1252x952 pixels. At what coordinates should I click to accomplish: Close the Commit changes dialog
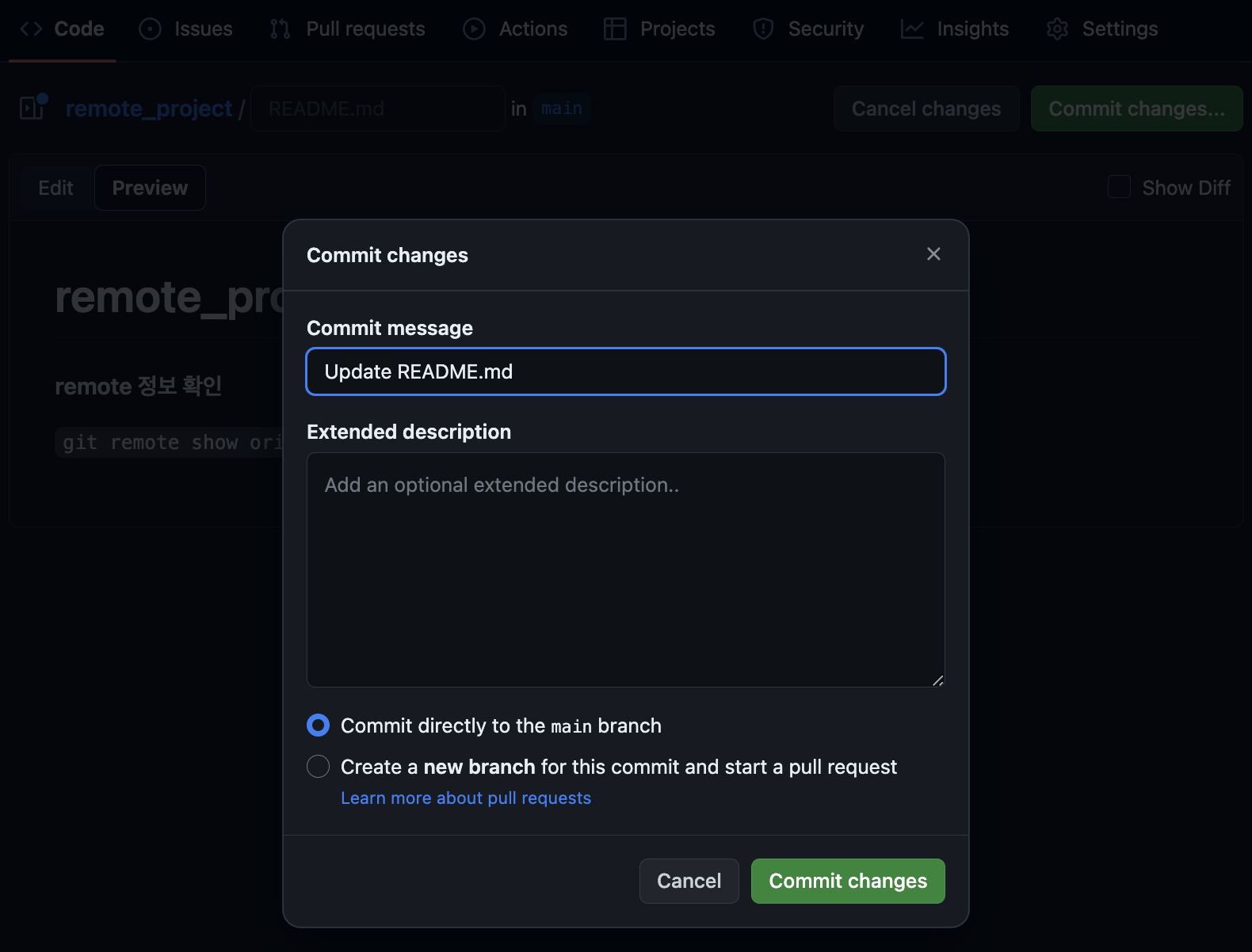tap(933, 253)
